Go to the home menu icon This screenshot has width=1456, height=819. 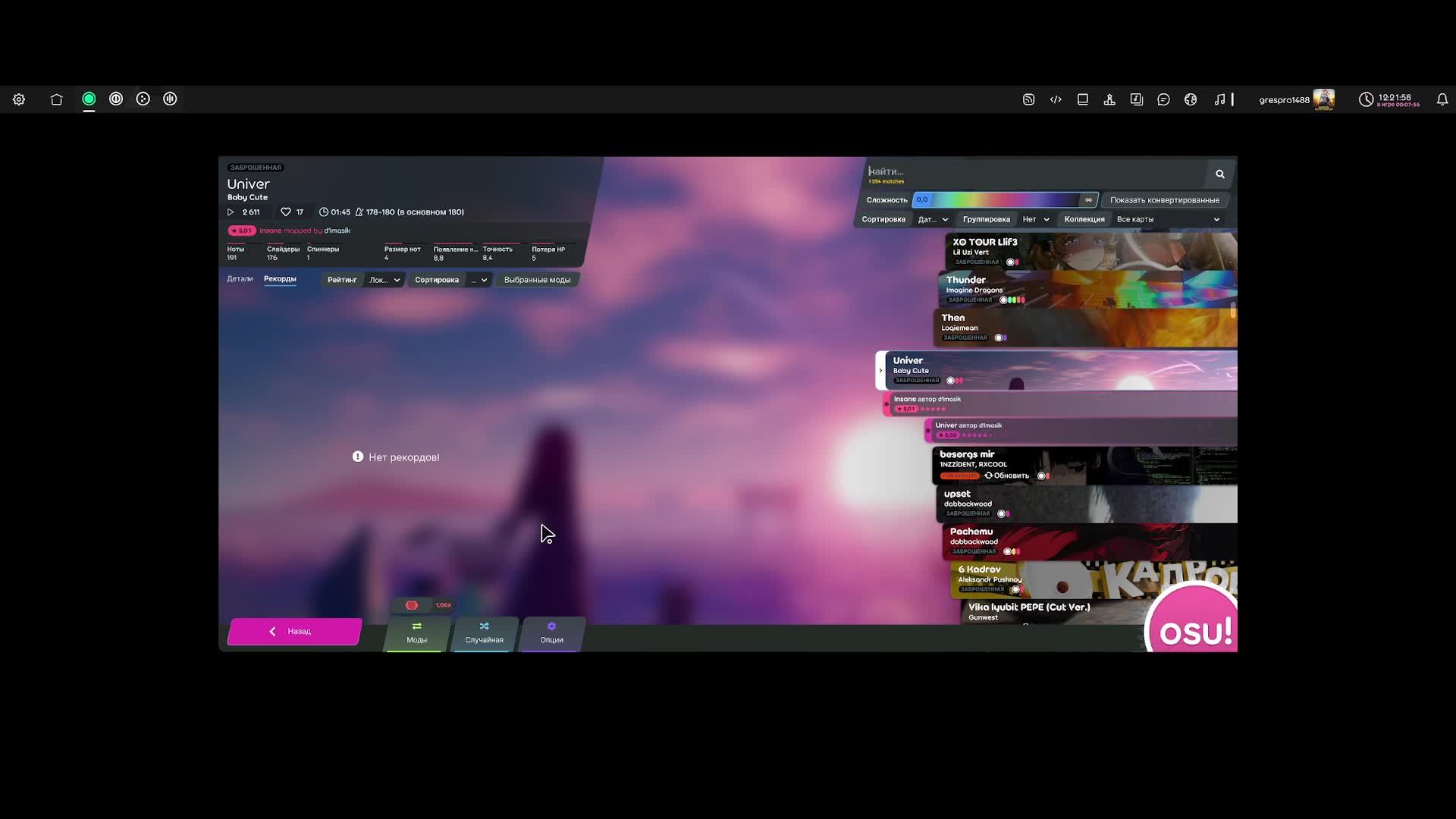pos(56,99)
